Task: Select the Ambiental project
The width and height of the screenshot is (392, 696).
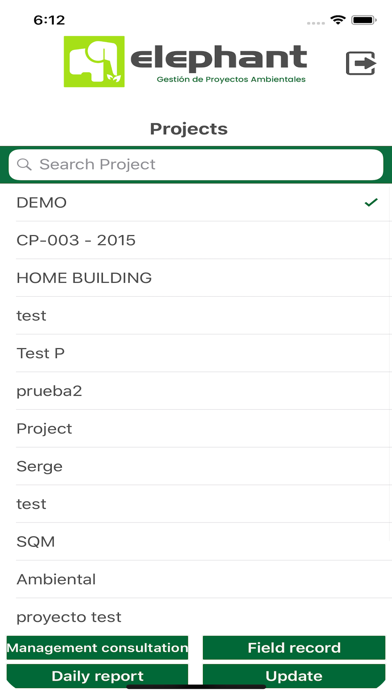Action: 196,580
